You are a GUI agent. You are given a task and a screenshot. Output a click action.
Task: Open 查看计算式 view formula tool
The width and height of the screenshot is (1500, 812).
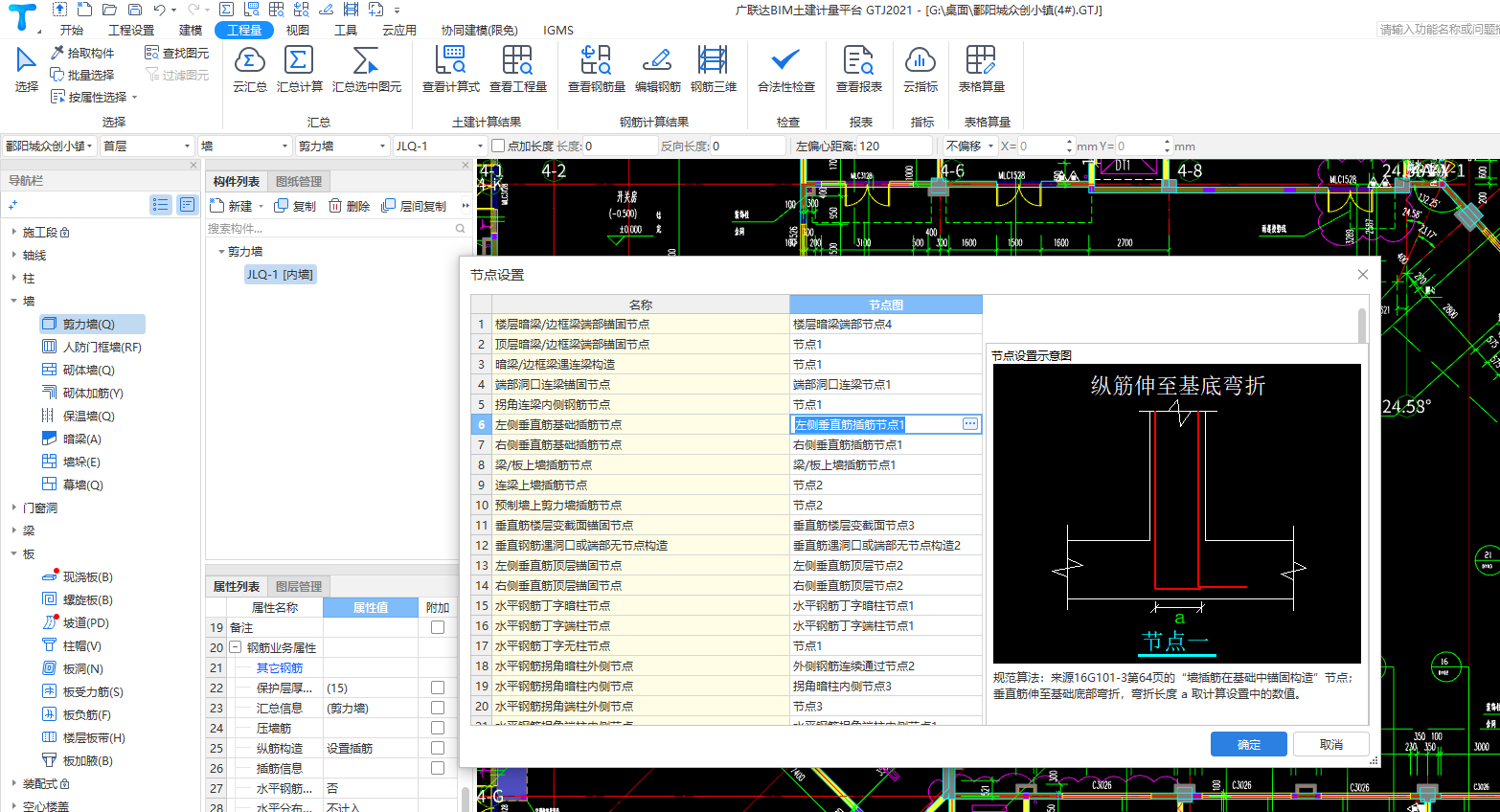pos(450,69)
